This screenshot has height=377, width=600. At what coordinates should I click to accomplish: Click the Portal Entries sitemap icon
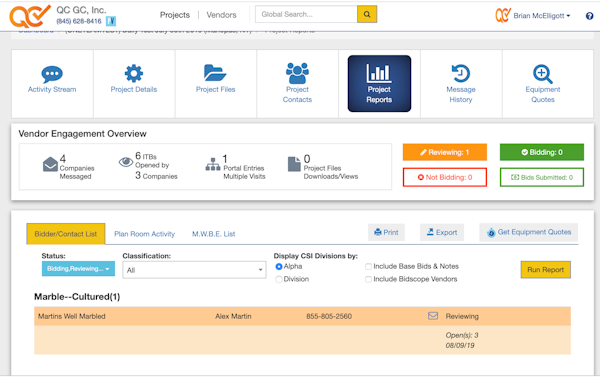pos(213,164)
